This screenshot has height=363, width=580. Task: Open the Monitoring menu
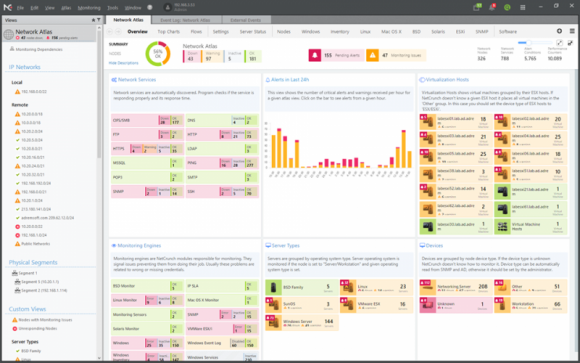89,7
